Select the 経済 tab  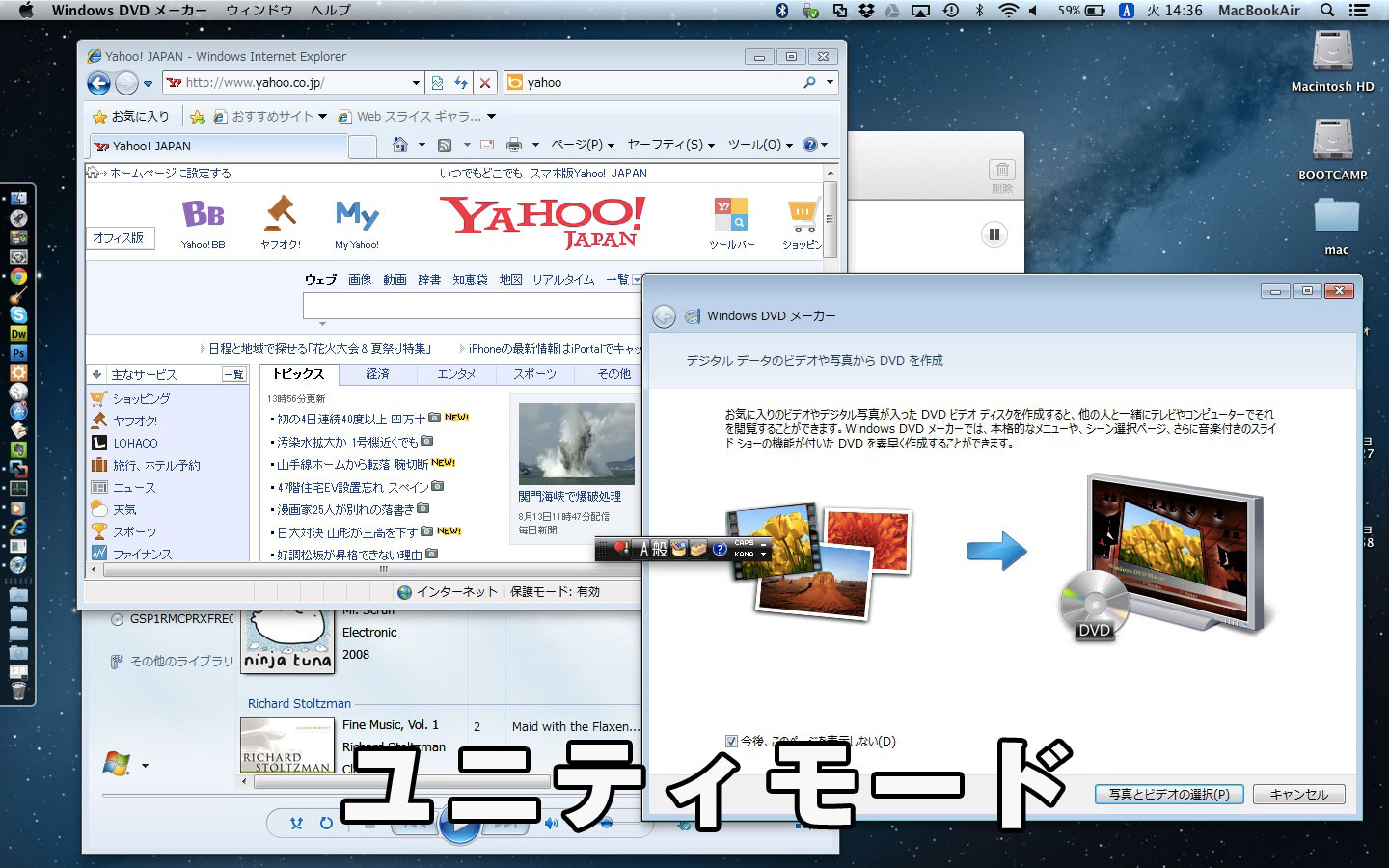click(377, 374)
